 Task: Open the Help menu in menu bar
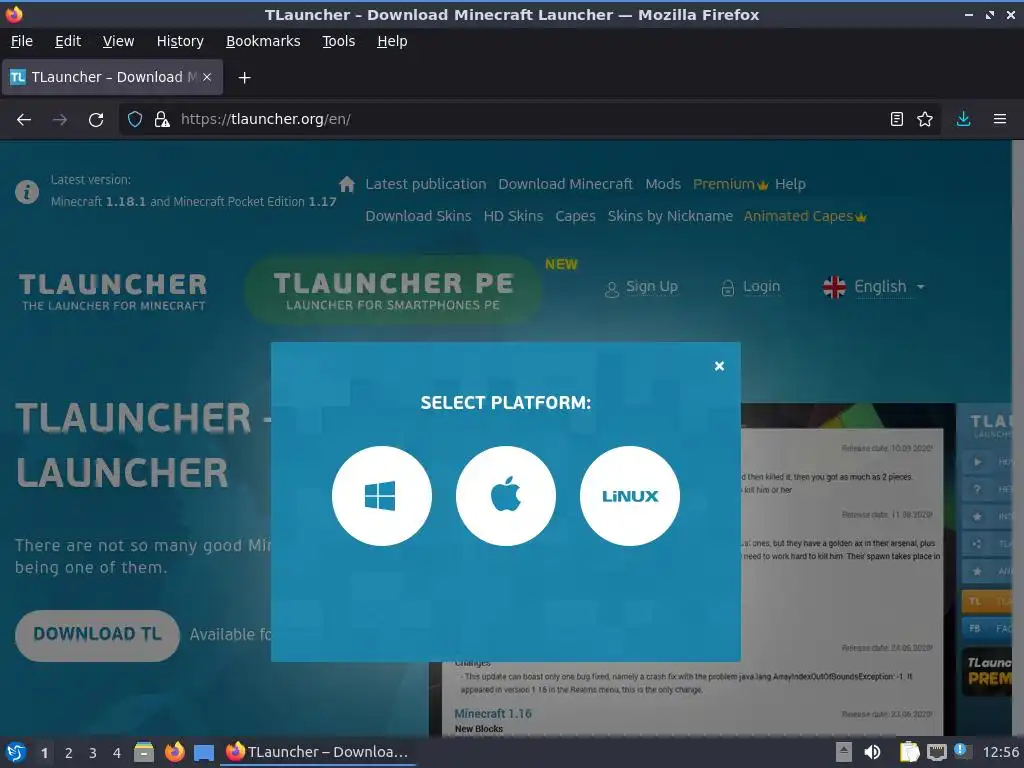click(392, 41)
